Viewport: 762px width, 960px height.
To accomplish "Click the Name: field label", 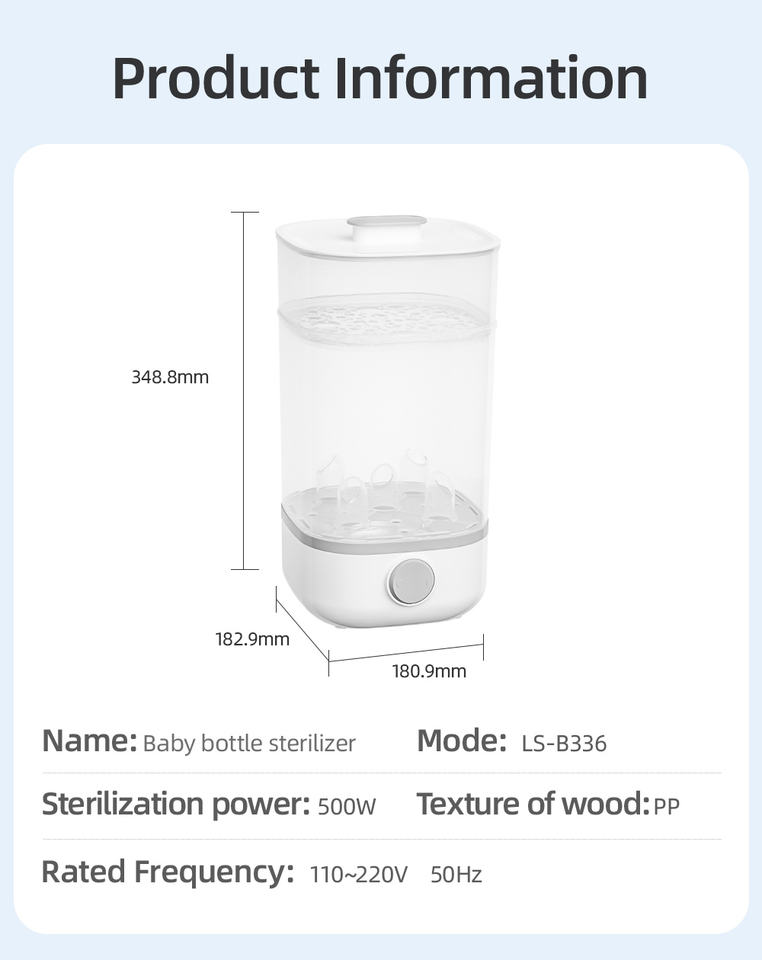I will (x=89, y=741).
